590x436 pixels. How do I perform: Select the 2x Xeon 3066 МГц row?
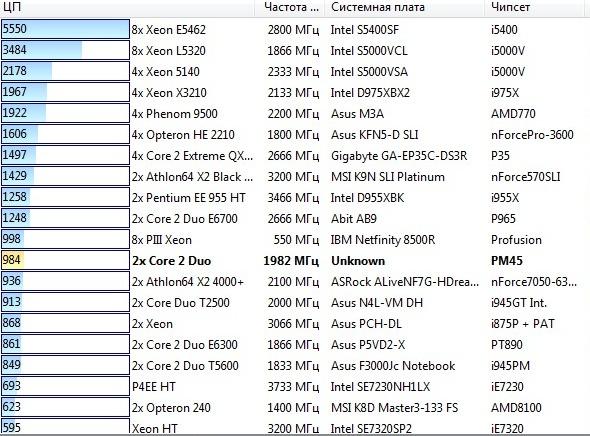pos(295,324)
